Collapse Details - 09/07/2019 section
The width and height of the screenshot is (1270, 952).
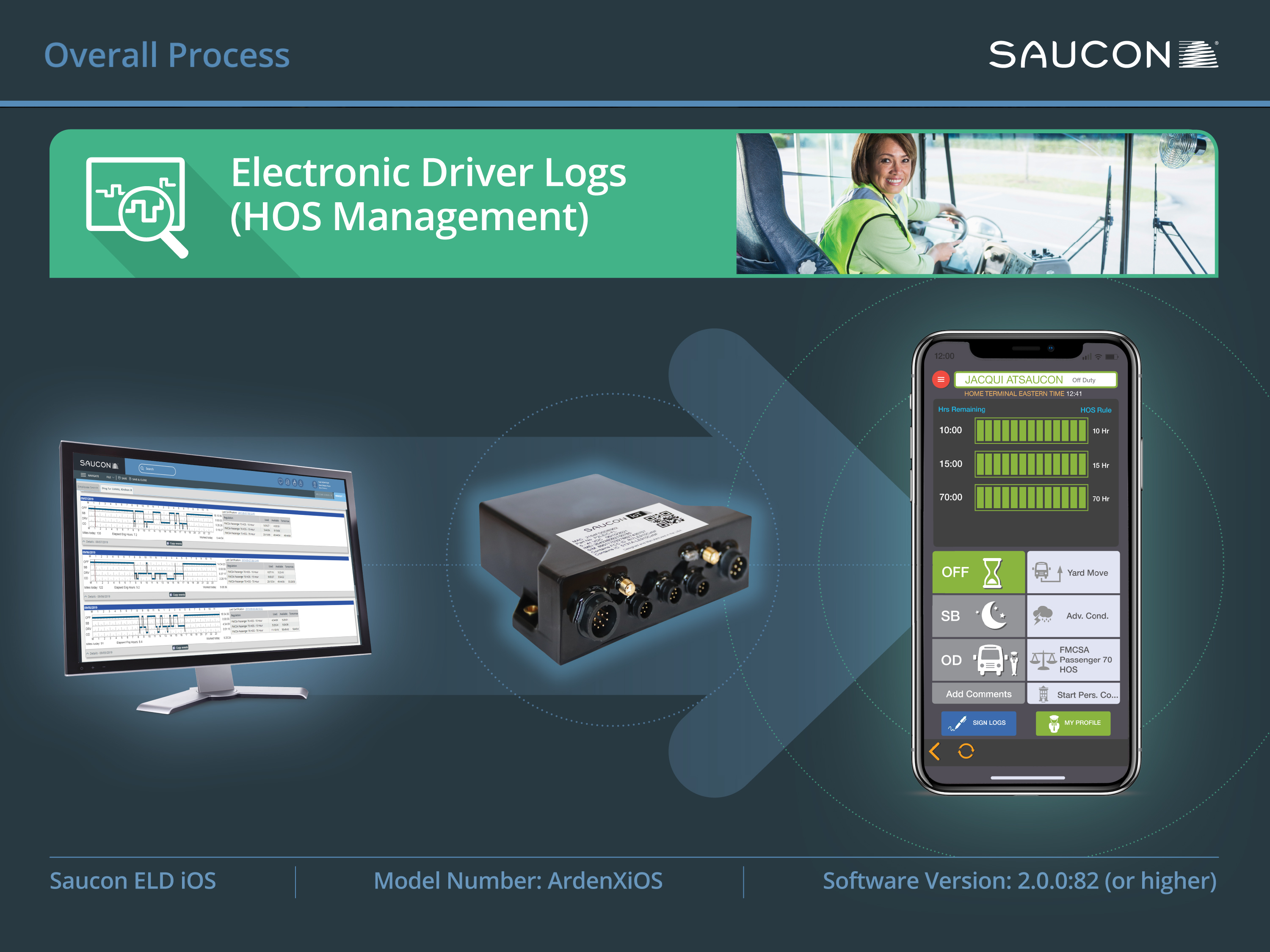tap(96, 542)
